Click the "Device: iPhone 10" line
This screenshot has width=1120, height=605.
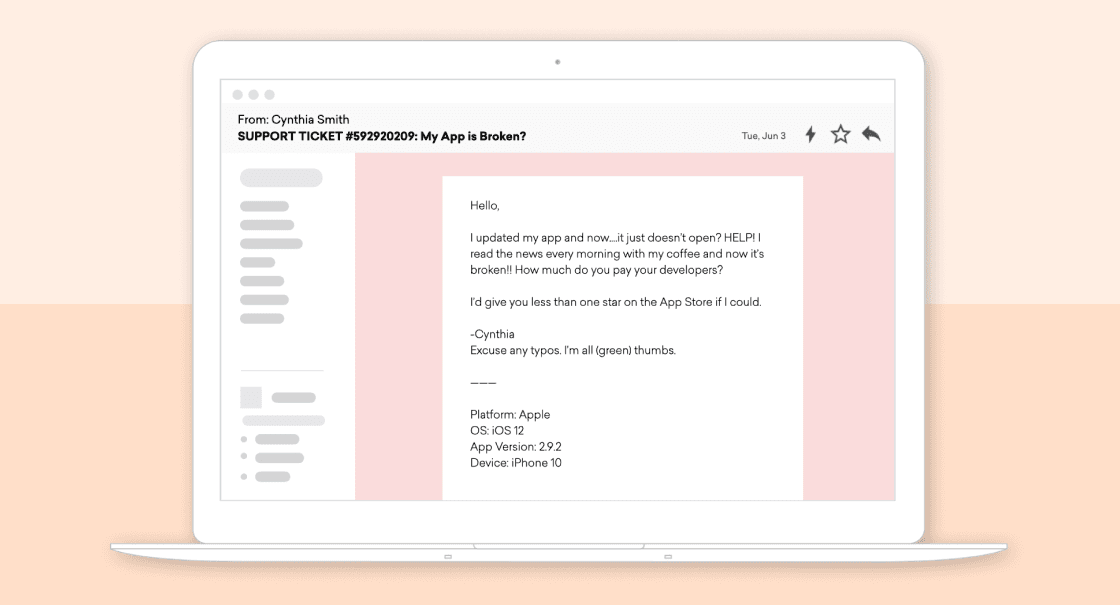[x=515, y=463]
